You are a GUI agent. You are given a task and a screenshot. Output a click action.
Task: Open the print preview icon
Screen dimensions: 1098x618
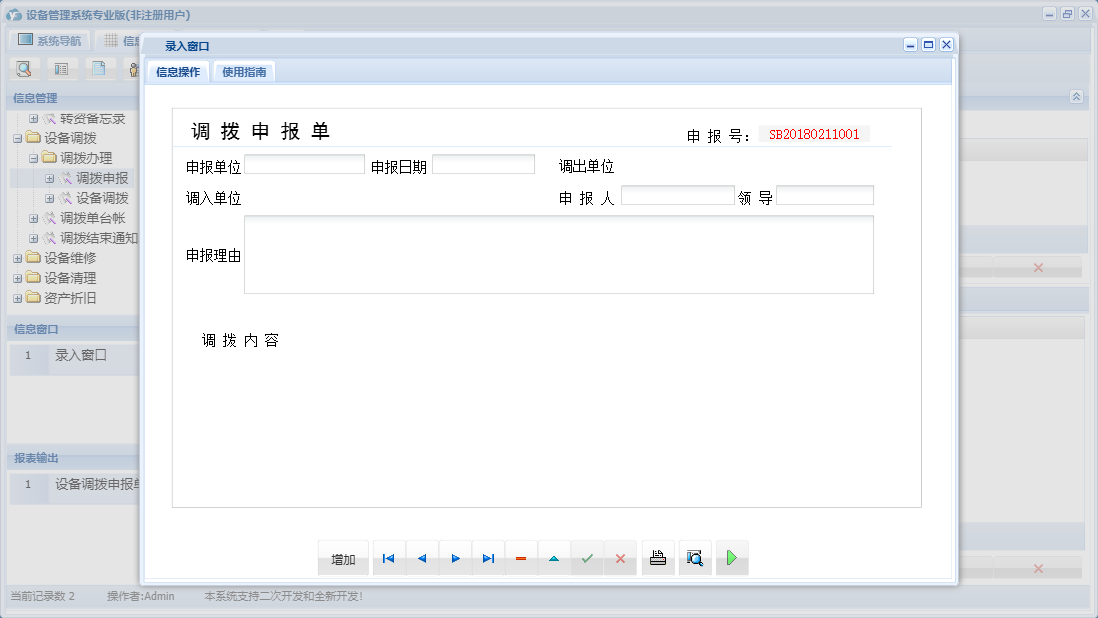click(694, 558)
